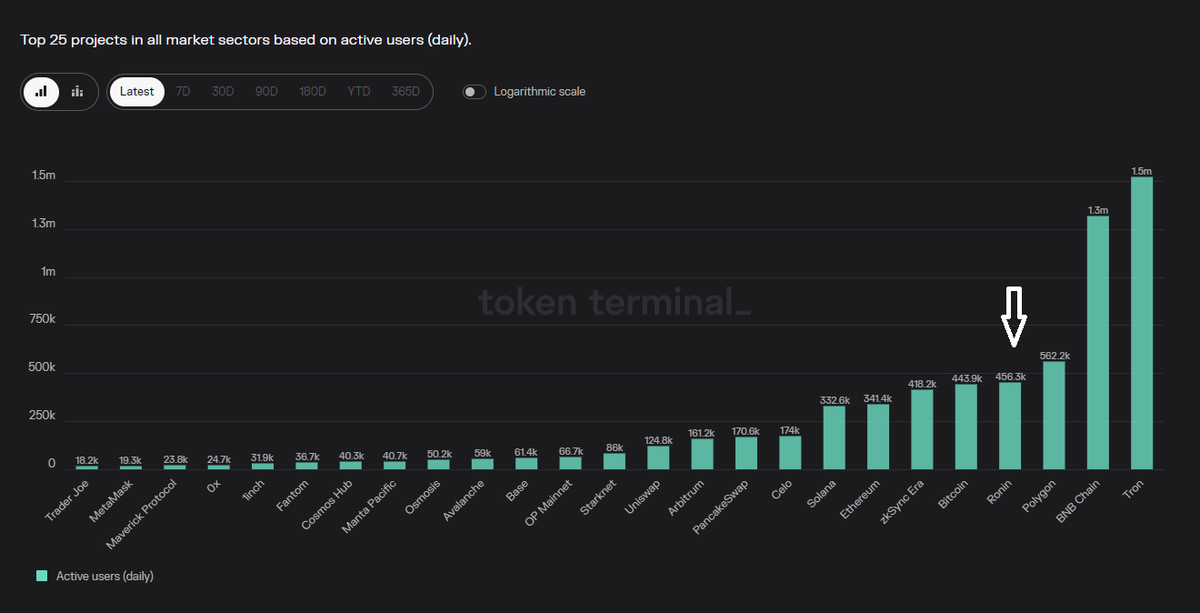Click the 124.8k value label
Viewport: 1200px width, 613px height.
point(658,440)
